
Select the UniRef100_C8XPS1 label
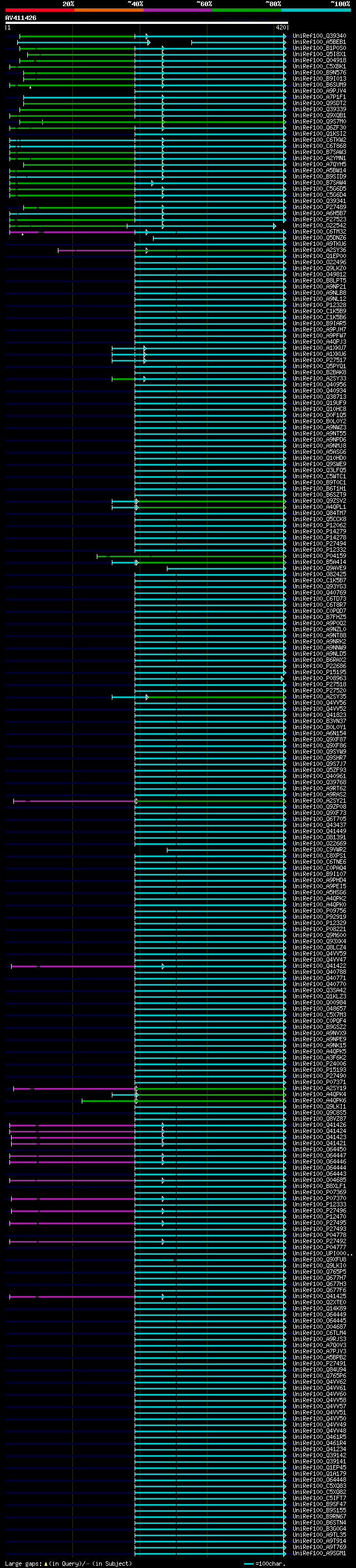(319, 856)
